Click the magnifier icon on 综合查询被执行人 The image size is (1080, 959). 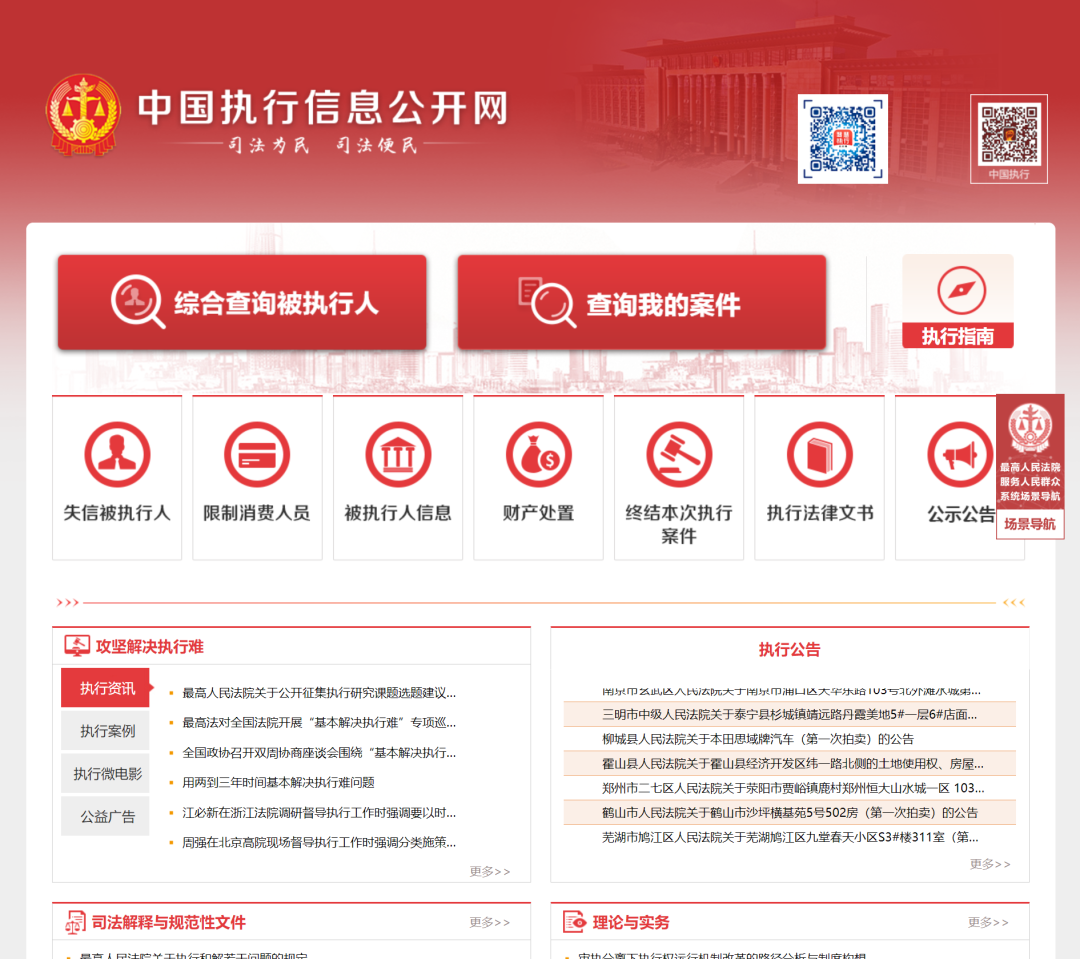[138, 302]
